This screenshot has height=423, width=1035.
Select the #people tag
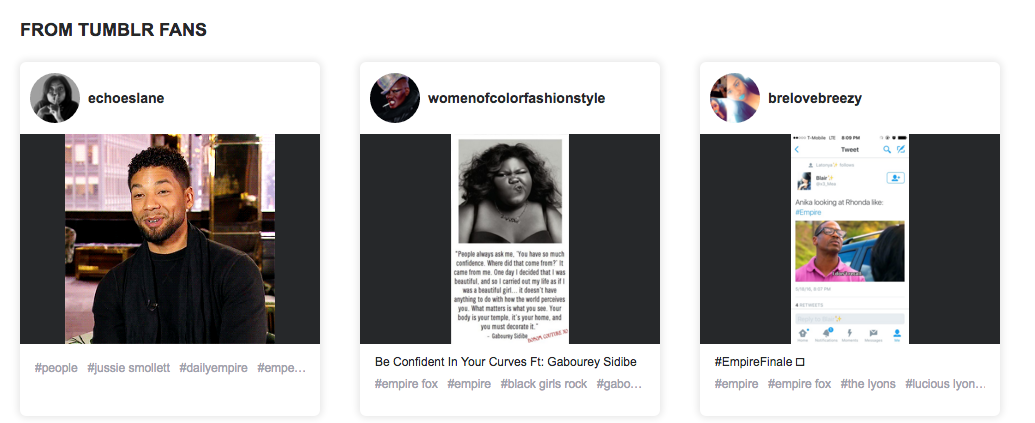click(x=56, y=368)
